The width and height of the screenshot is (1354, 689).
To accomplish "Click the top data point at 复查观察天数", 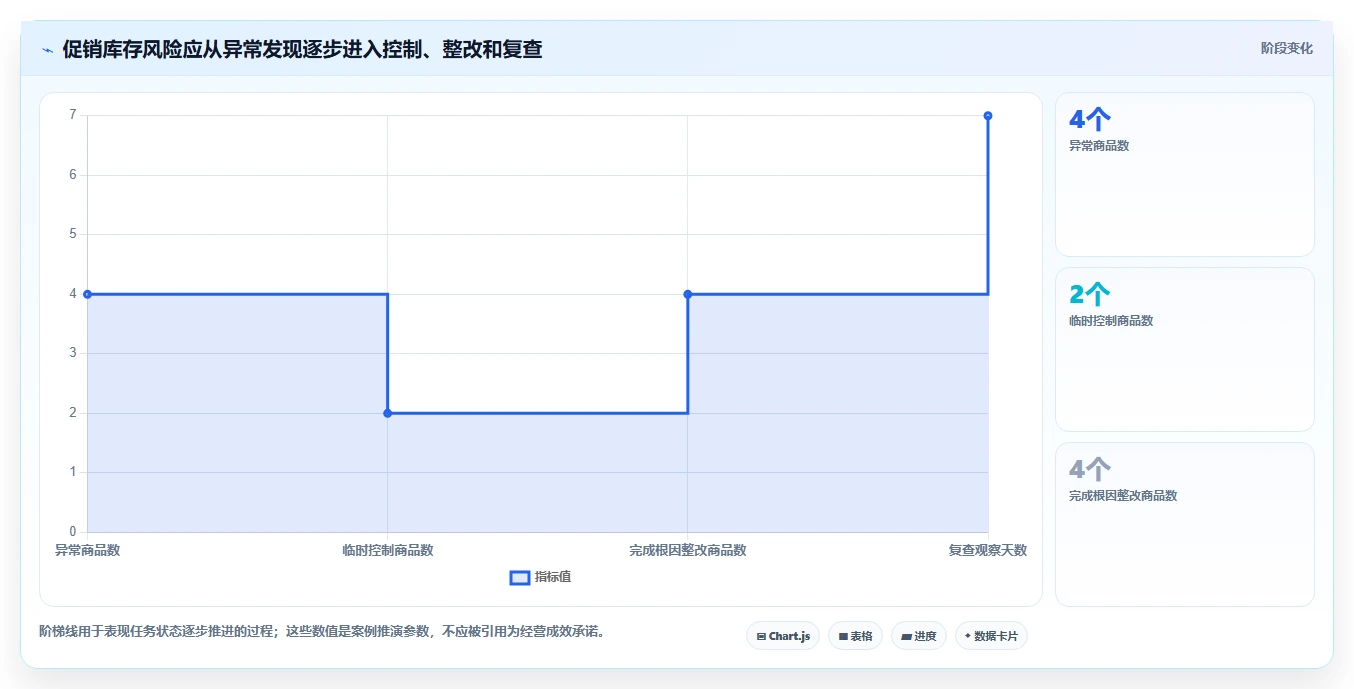I will click(x=988, y=116).
